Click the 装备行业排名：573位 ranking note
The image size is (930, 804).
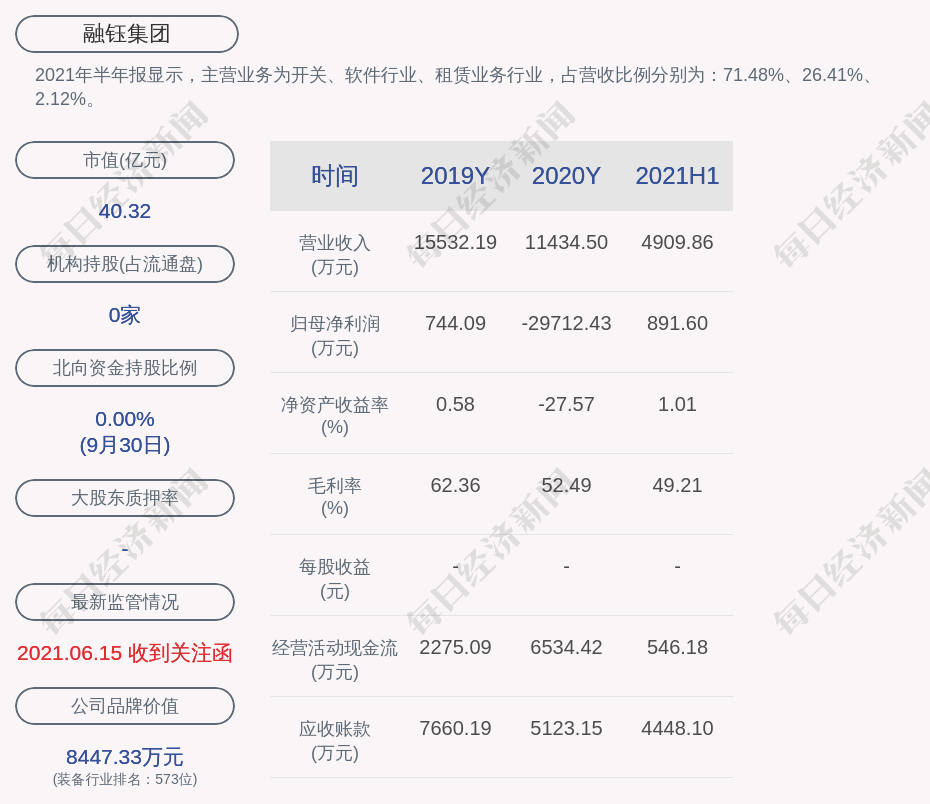click(x=125, y=779)
